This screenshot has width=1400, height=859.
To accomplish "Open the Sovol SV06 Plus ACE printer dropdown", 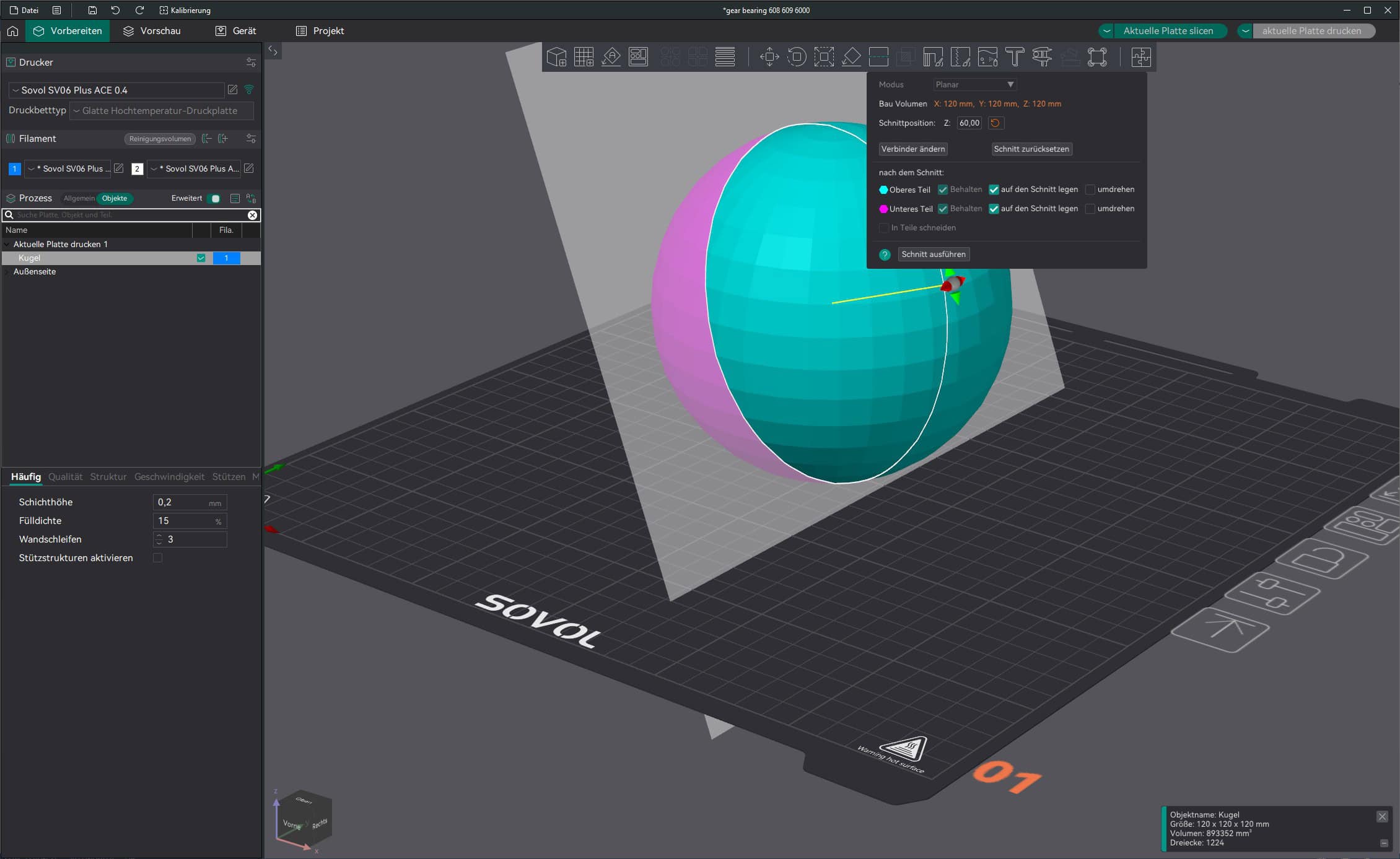I will click(x=116, y=90).
